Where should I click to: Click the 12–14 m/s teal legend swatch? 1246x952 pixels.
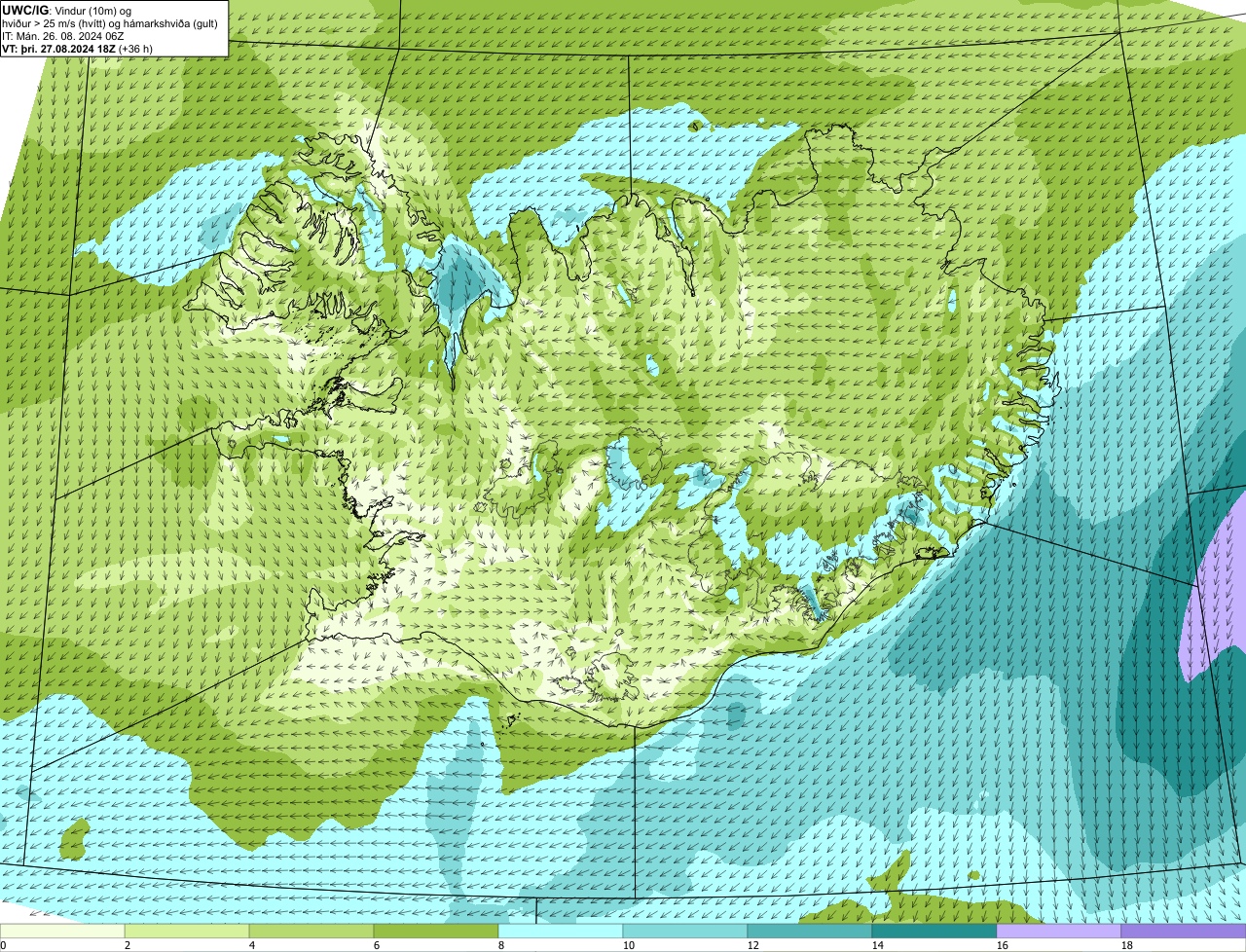(810, 931)
